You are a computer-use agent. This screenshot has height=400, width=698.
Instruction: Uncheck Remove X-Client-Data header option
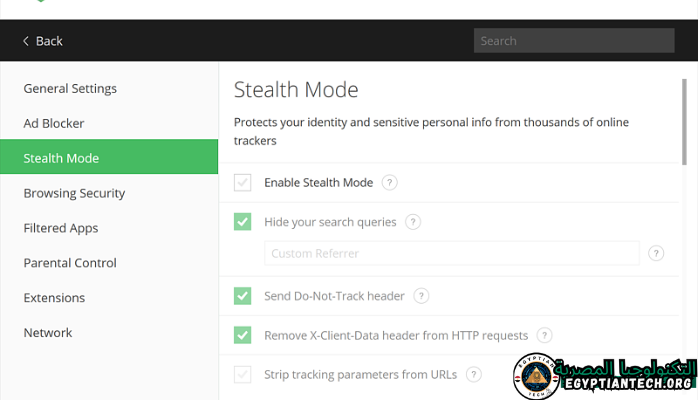[242, 336]
